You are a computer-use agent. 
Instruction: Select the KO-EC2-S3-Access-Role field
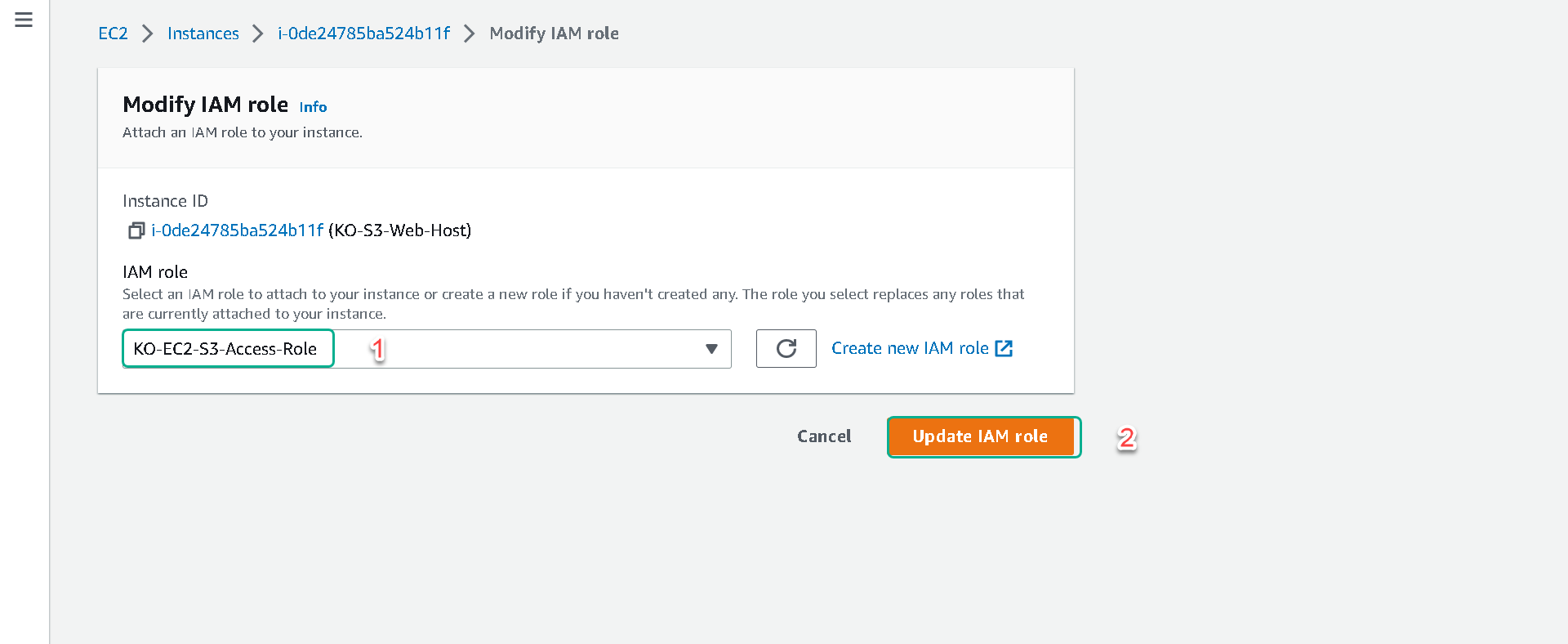(426, 349)
